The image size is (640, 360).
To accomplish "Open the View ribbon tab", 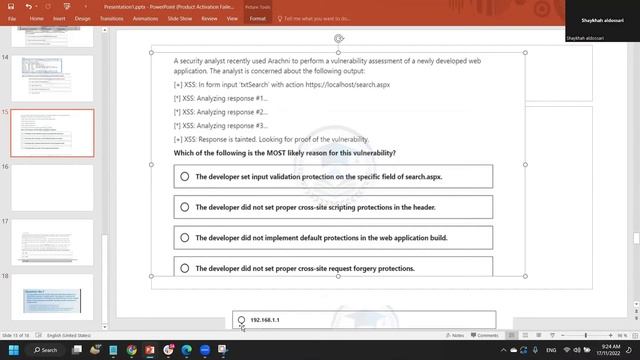I will [232, 18].
